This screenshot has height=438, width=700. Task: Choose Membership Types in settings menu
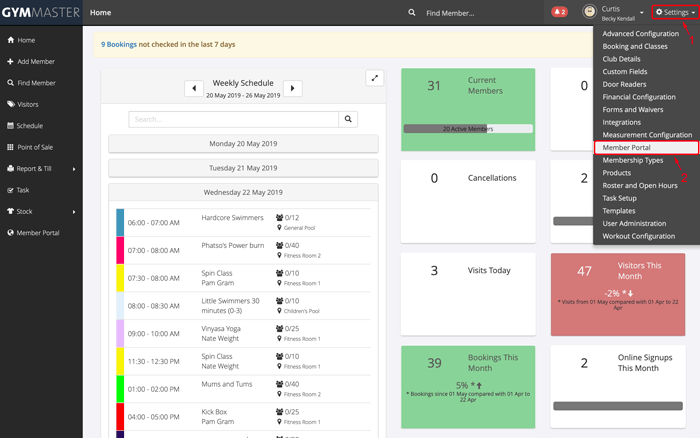coord(632,160)
